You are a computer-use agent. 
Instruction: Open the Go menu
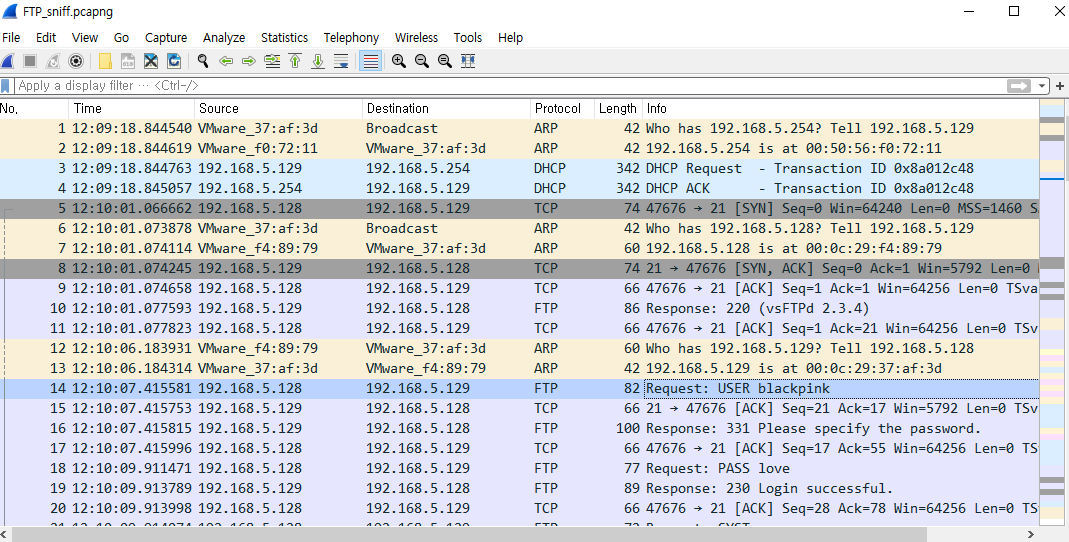coord(121,37)
